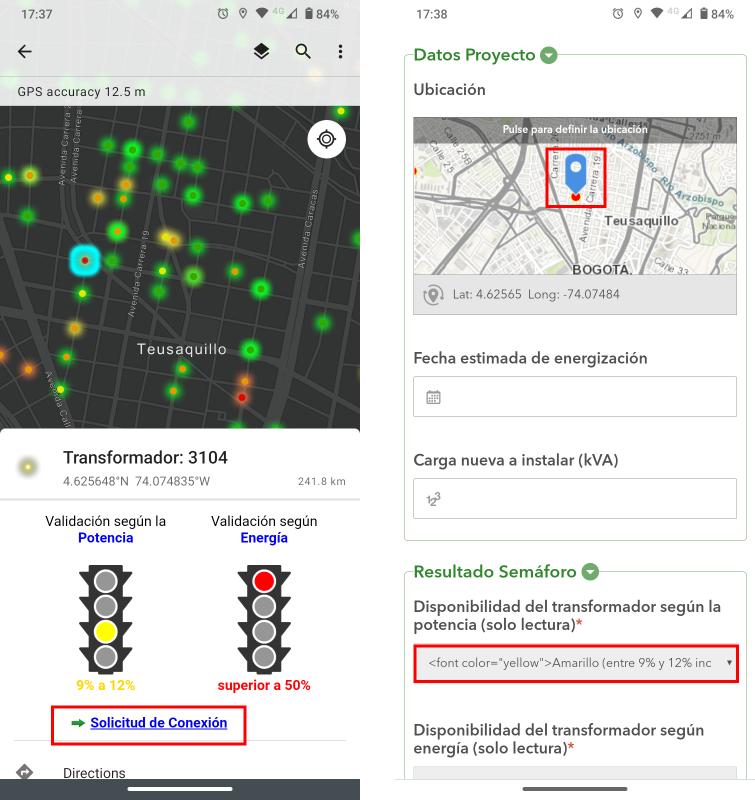Image resolution: width=755 pixels, height=800 pixels.
Task: Tap the back arrow in map app
Action: coord(24,51)
